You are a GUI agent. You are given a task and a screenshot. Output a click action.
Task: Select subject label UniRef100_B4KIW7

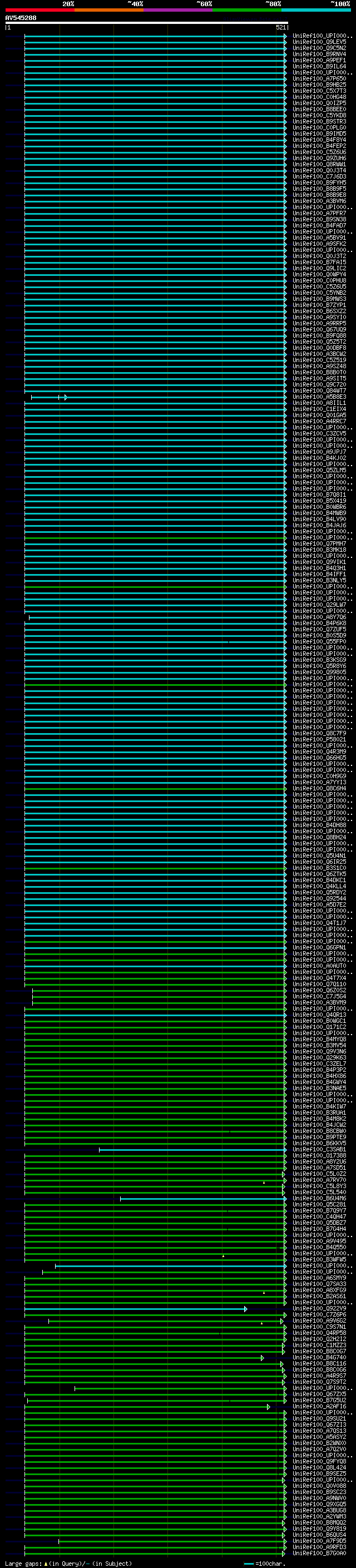click(x=319, y=1106)
